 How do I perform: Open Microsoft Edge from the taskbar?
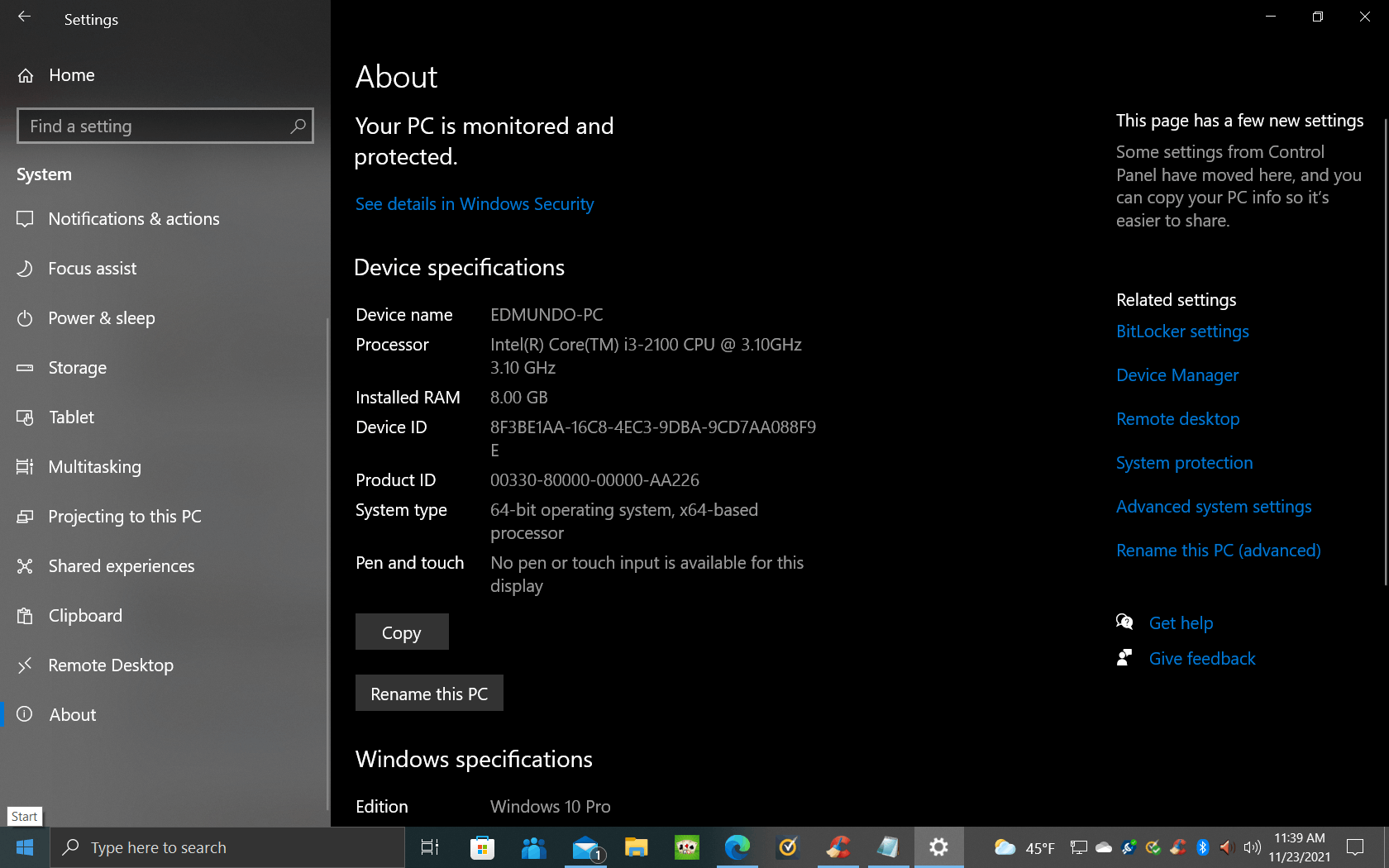click(x=737, y=847)
